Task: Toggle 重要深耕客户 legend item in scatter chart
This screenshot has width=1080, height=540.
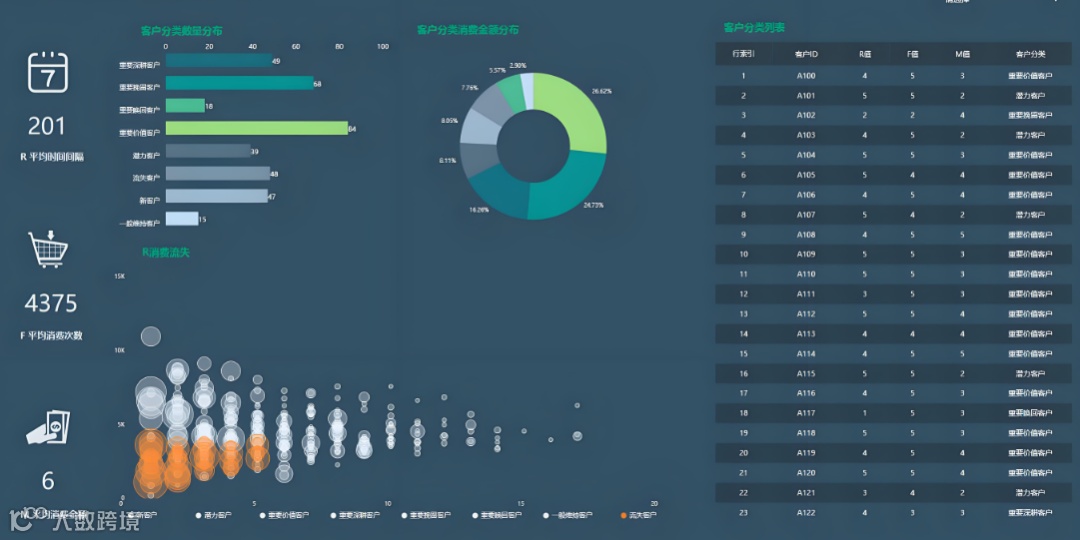Action: coord(355,515)
